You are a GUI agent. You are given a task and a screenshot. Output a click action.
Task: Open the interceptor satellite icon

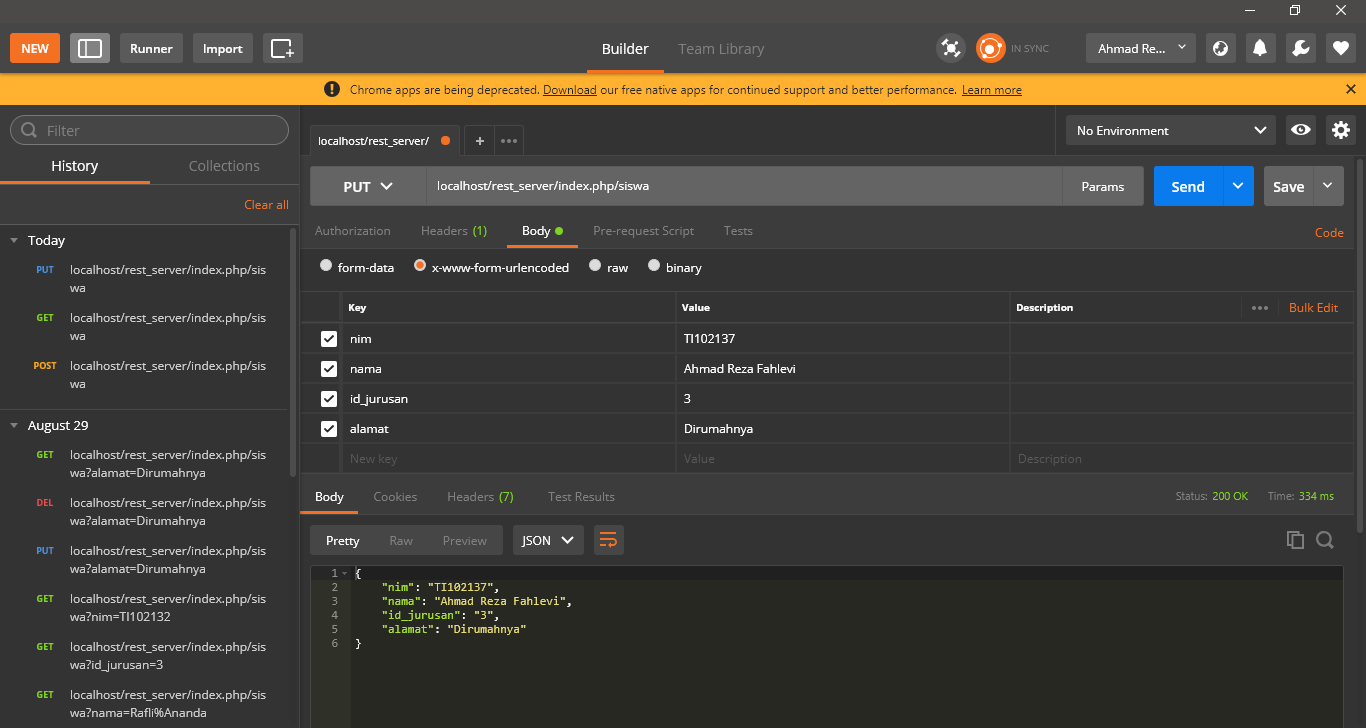(x=950, y=48)
